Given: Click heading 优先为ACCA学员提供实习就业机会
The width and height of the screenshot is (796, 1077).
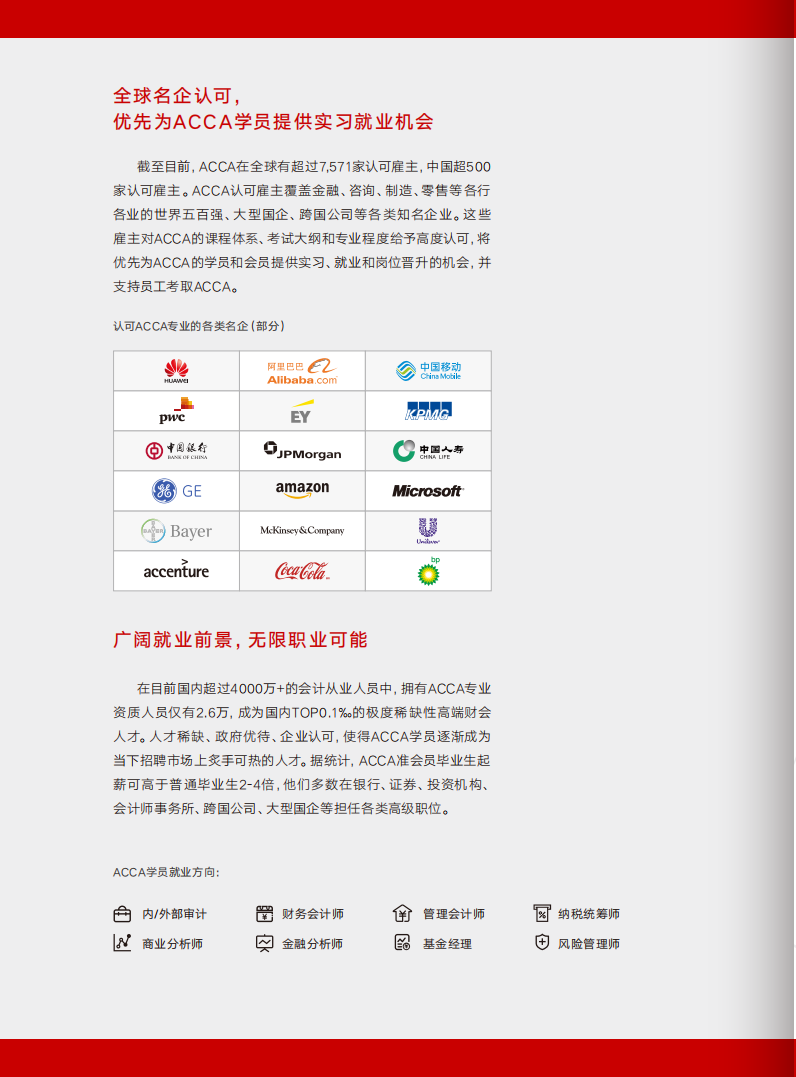Looking at the screenshot, I should pos(273,122).
